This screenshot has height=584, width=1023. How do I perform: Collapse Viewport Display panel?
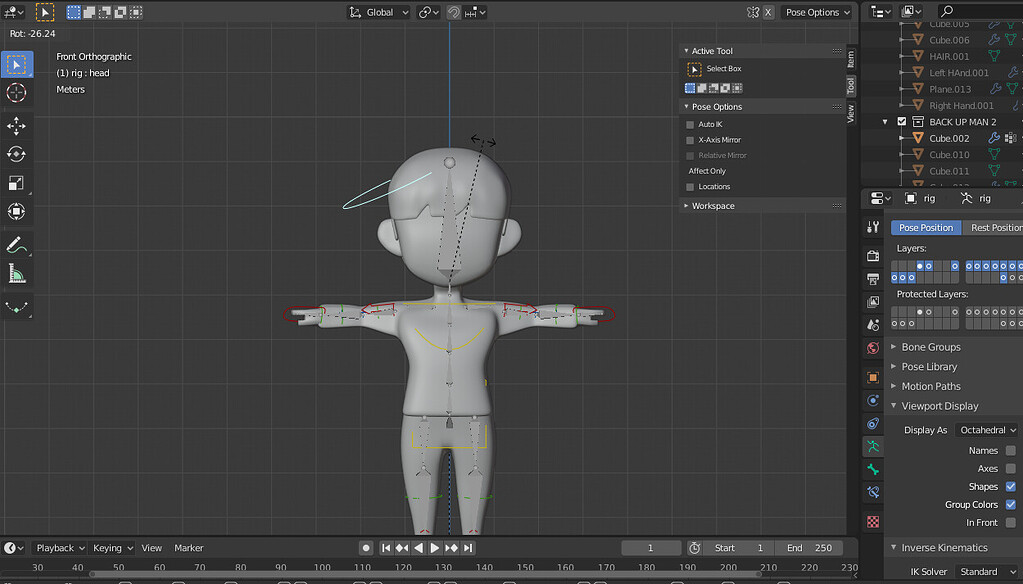939,406
